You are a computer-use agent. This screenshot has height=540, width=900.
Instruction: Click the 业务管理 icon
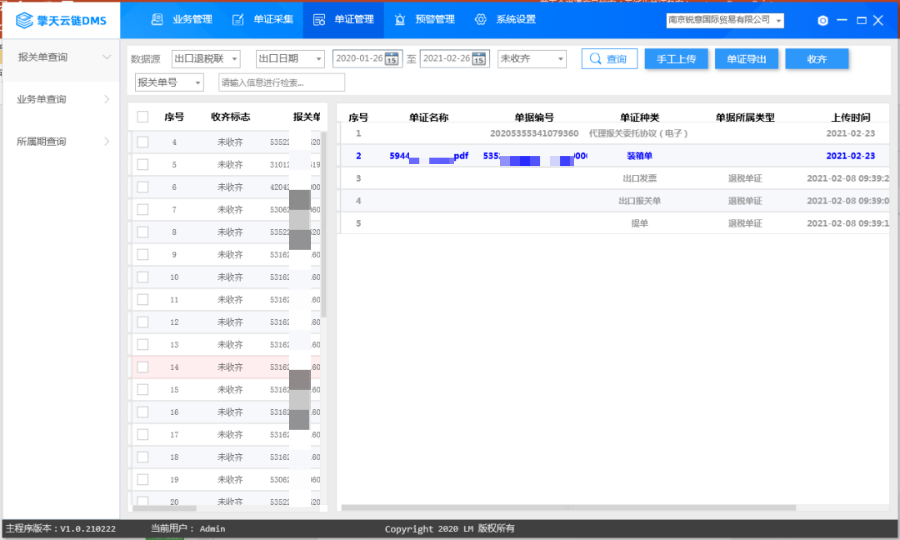(x=157, y=20)
